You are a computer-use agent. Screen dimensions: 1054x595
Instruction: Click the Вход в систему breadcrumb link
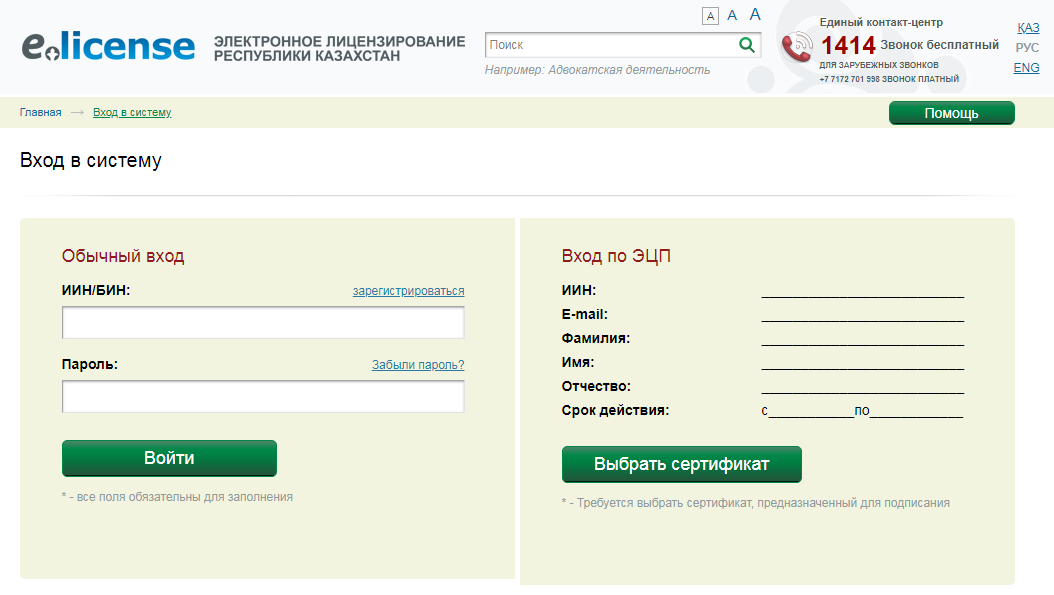pyautogui.click(x=132, y=112)
